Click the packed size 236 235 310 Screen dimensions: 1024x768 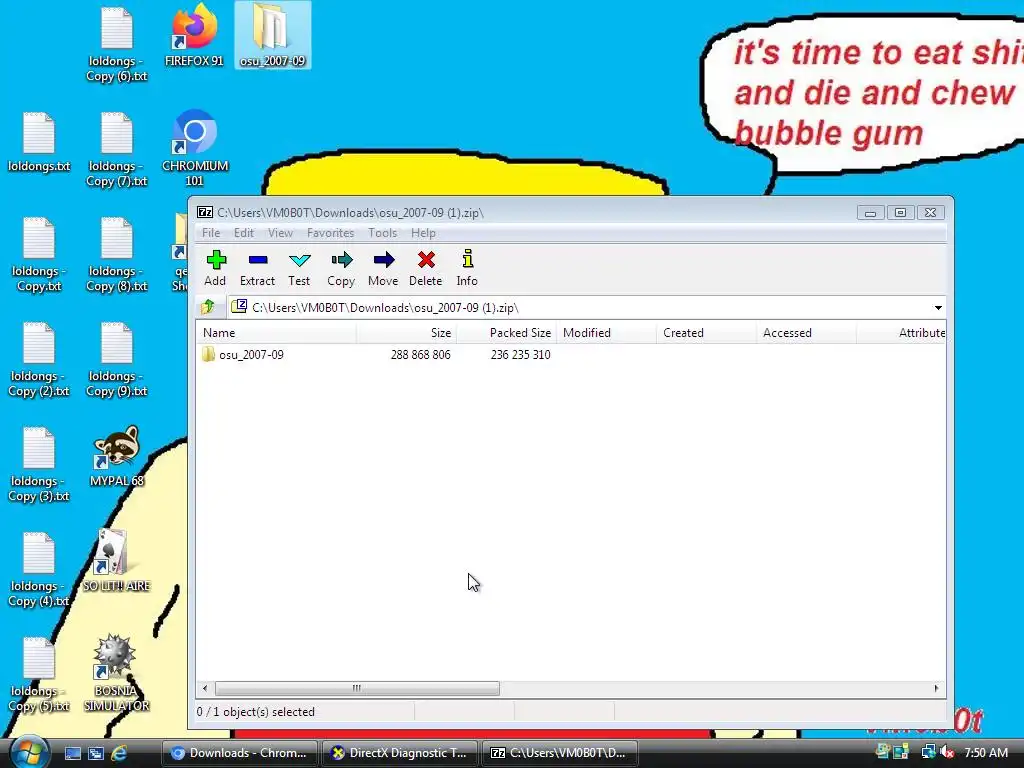pos(520,355)
